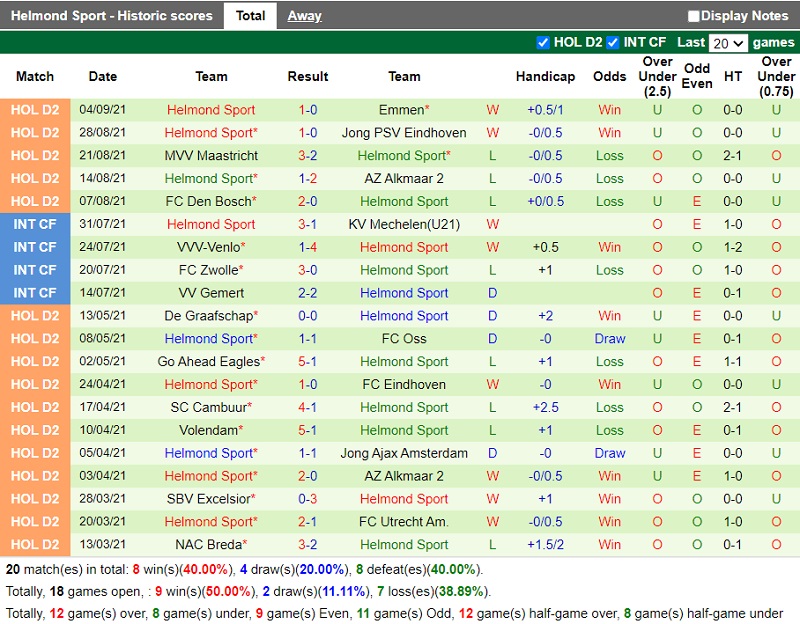This screenshot has height=624, width=800.
Task: Switch to the Away tab
Action: pyautogui.click(x=305, y=15)
